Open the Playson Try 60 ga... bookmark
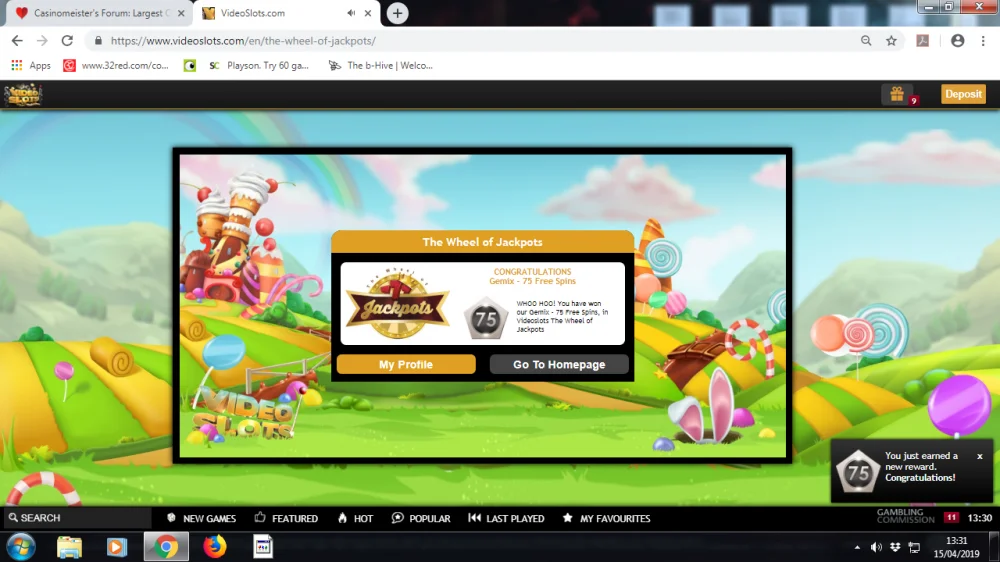Screen dimensions: 1000x562 (259, 65)
